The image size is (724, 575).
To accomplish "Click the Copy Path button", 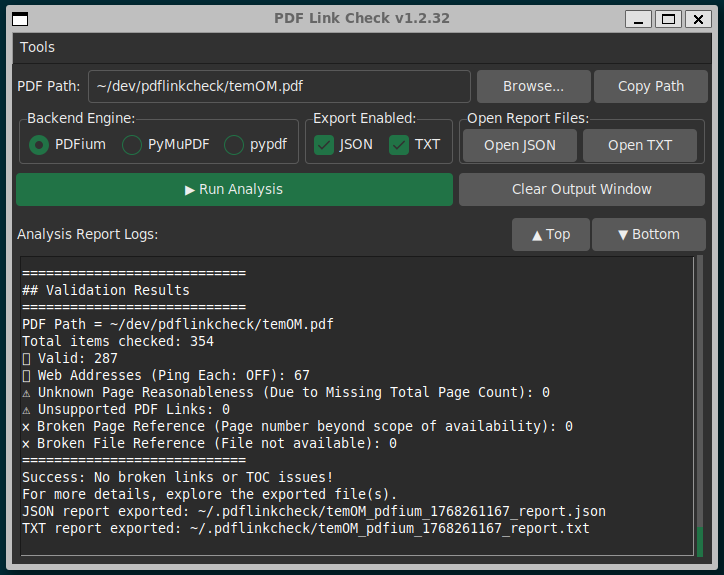I will click(651, 86).
